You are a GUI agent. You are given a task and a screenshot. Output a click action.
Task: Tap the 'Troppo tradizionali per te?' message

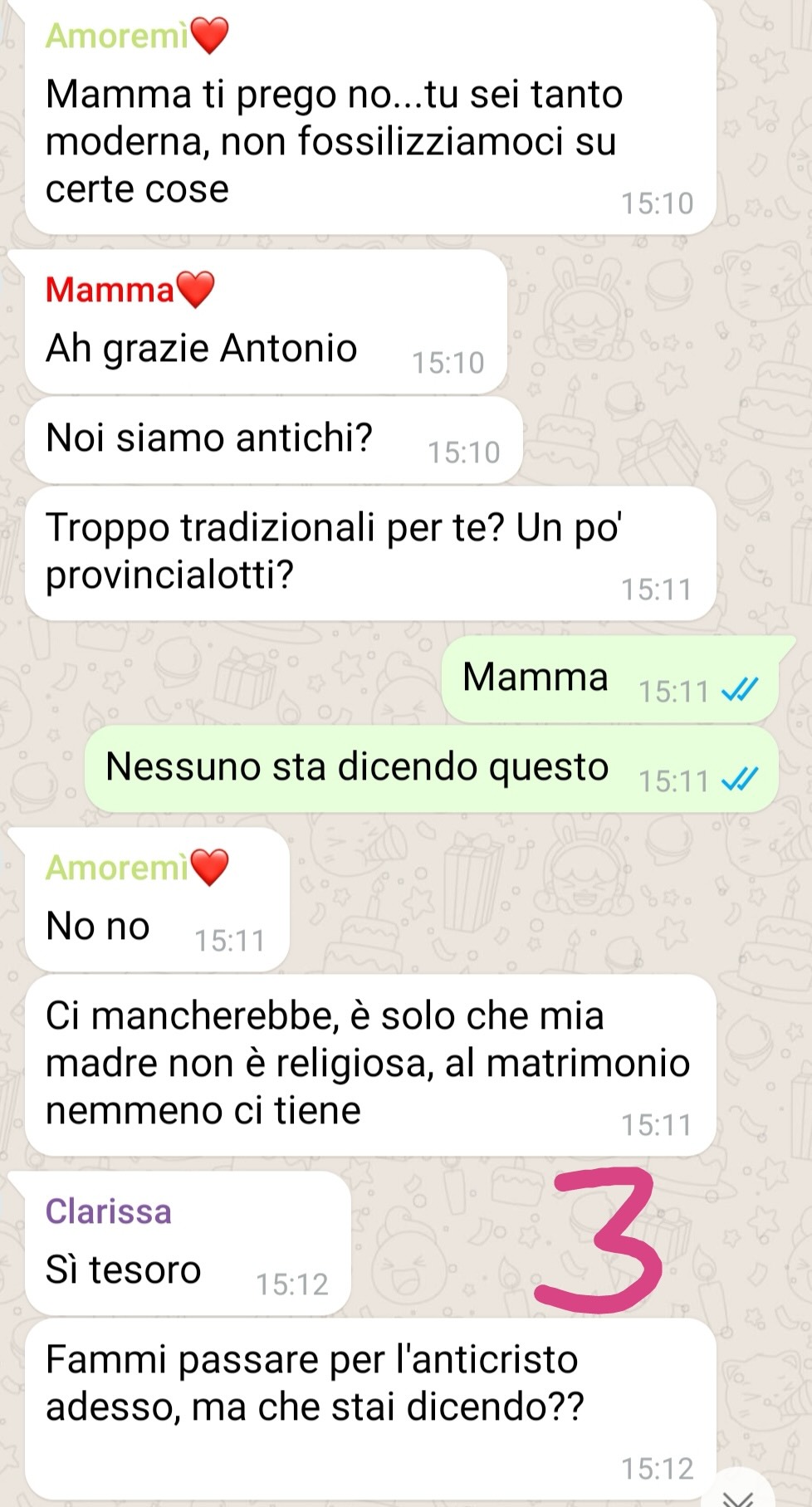tap(370, 553)
